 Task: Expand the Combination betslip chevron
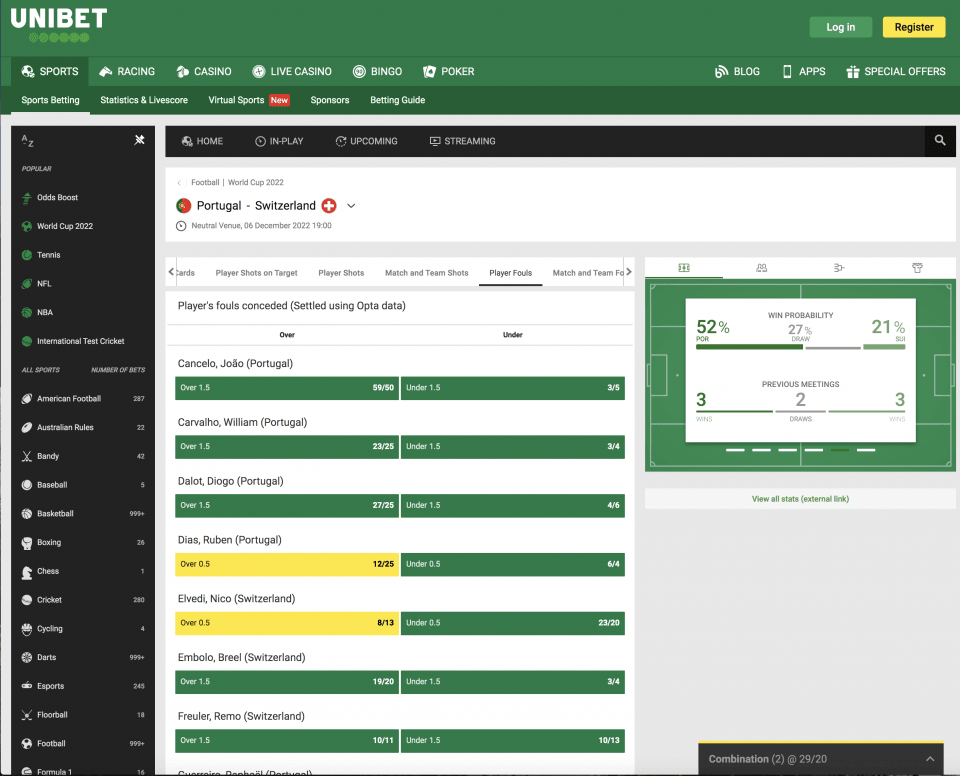coord(930,759)
